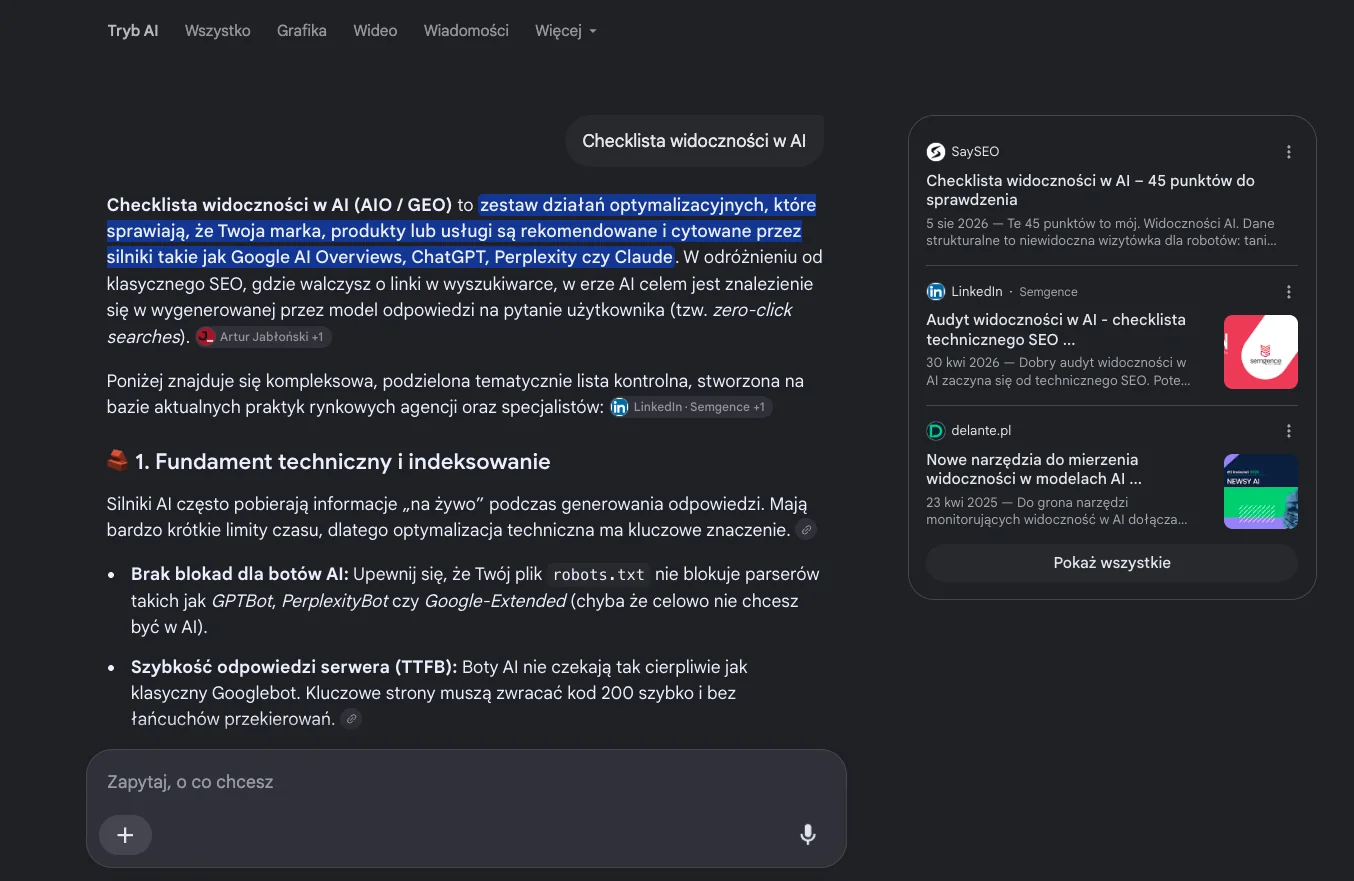Click the 'Perplexity czy Claude' highlighted text
The height and width of the screenshot is (881, 1354).
coord(583,257)
